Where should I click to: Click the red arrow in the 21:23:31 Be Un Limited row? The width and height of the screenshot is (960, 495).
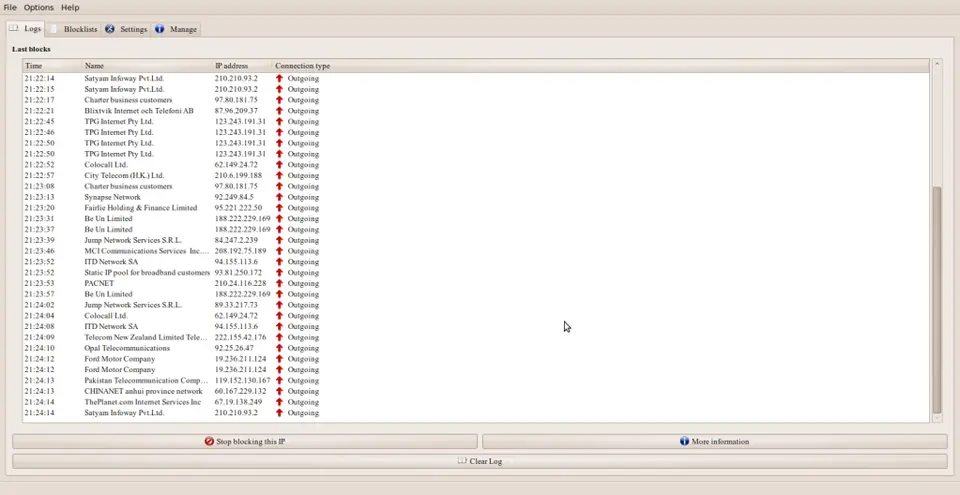point(279,219)
